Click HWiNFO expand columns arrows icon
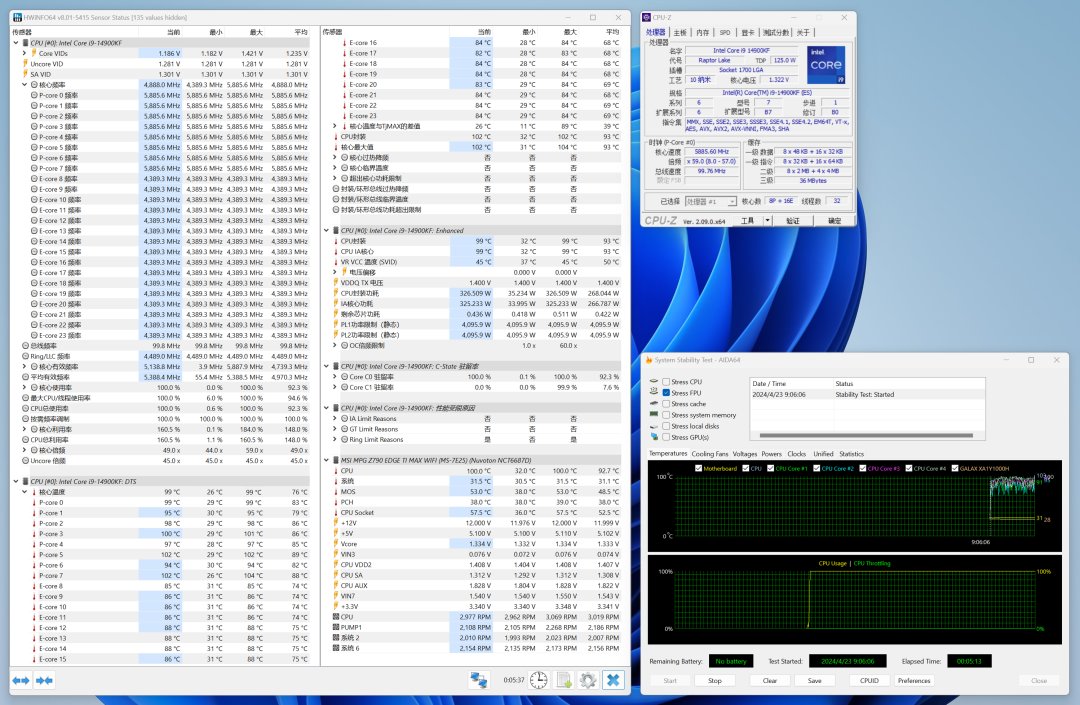The height and width of the screenshot is (705, 1080). click(21, 680)
